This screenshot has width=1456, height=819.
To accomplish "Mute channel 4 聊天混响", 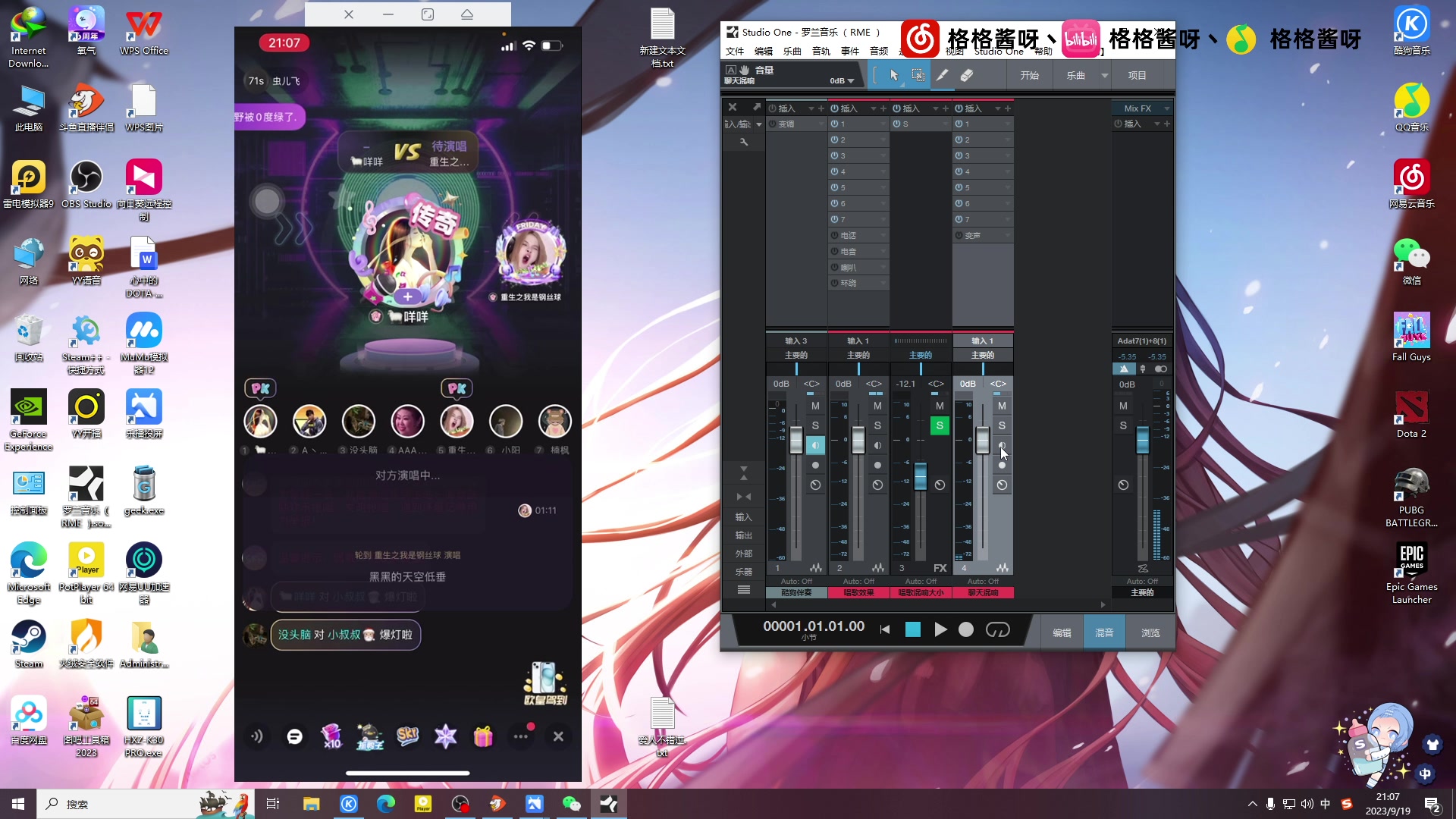I will (1002, 406).
